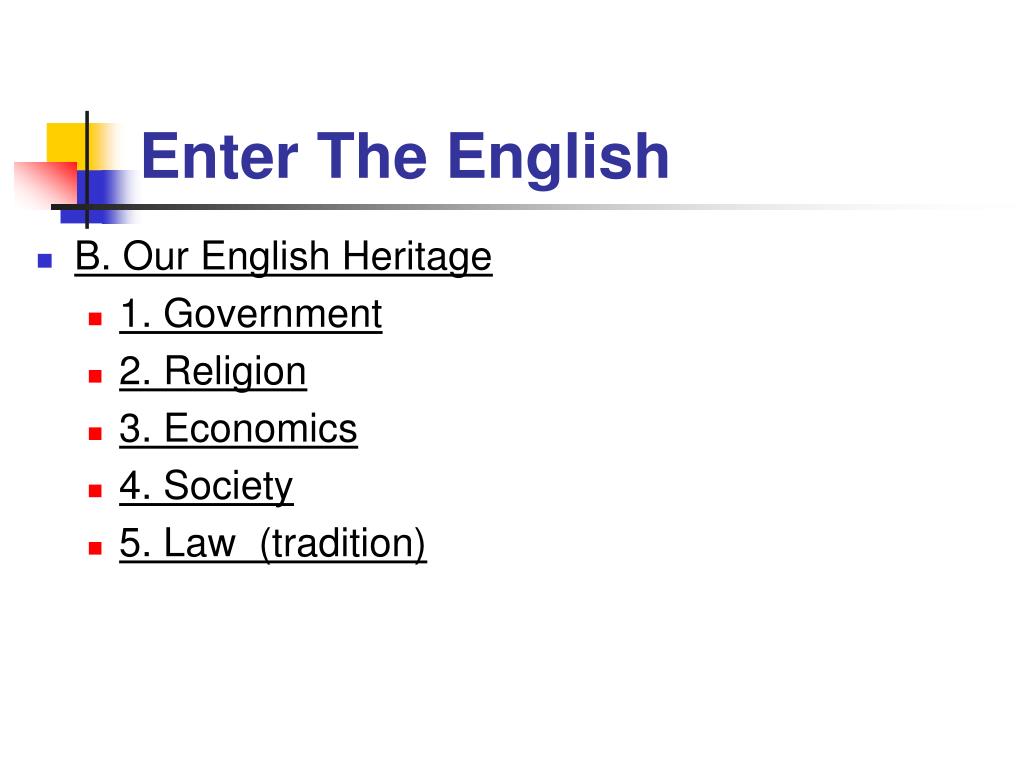Click the word (tradition) in last item

click(343, 543)
